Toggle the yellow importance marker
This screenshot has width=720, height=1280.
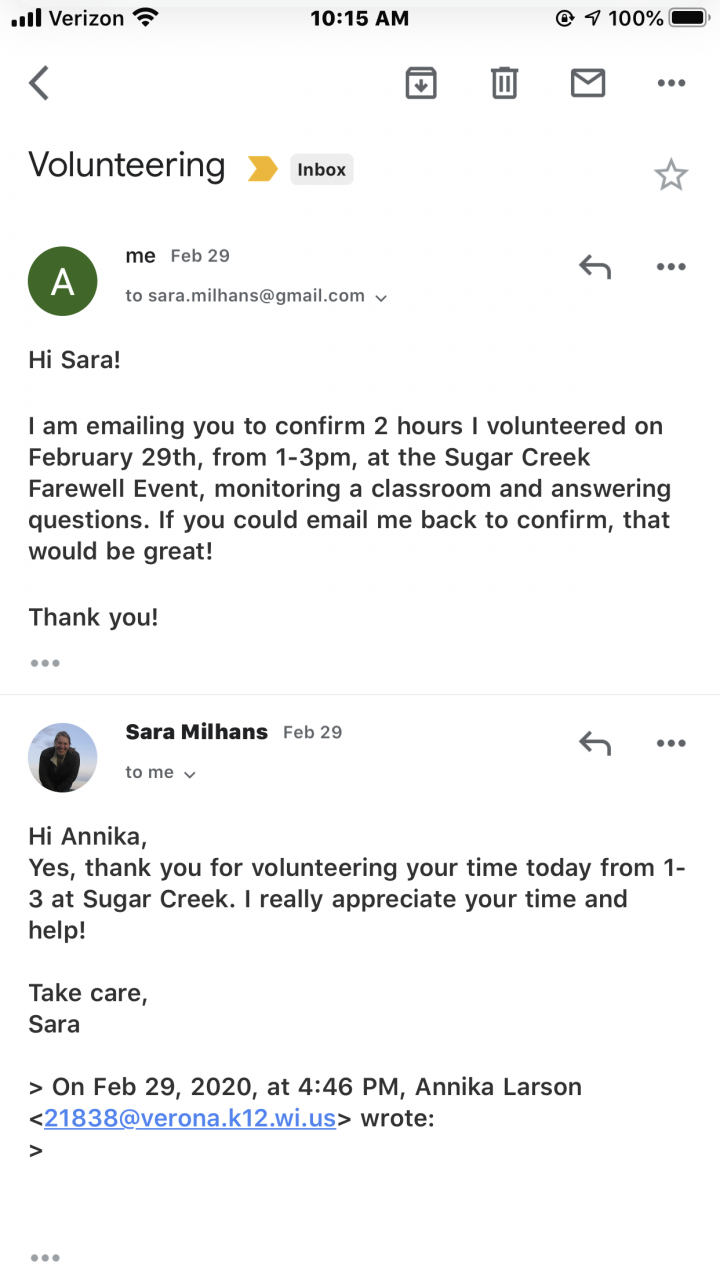point(263,169)
